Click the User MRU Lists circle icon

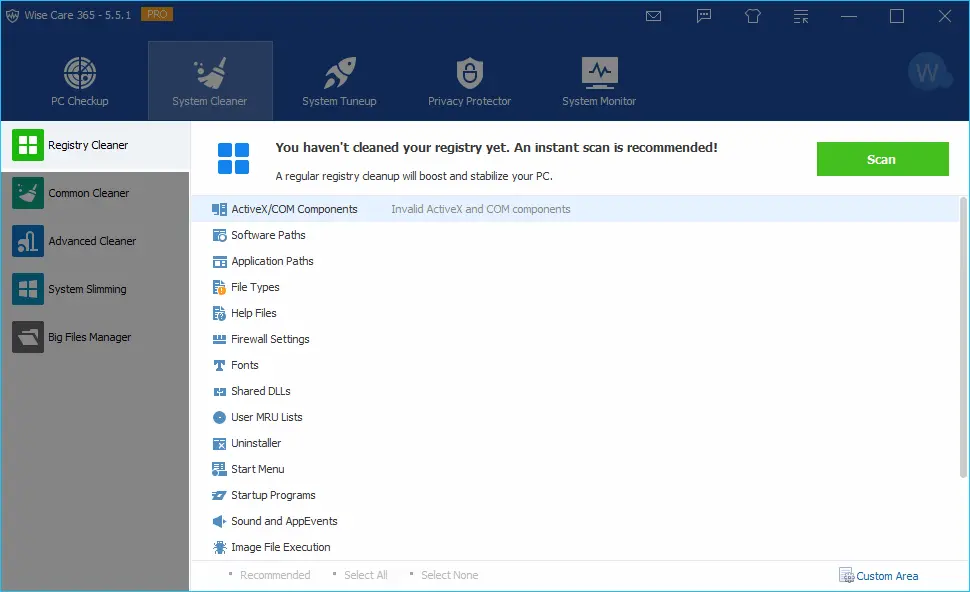click(x=219, y=418)
